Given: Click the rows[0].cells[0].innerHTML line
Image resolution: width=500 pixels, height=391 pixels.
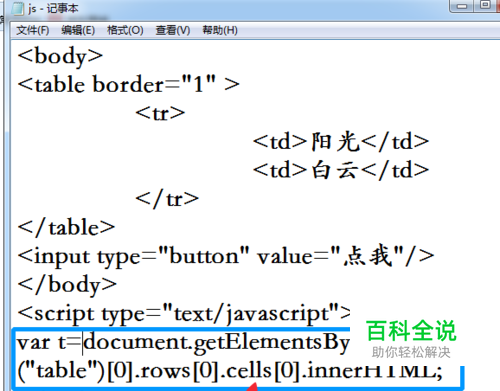Looking at the screenshot, I should tap(230, 371).
